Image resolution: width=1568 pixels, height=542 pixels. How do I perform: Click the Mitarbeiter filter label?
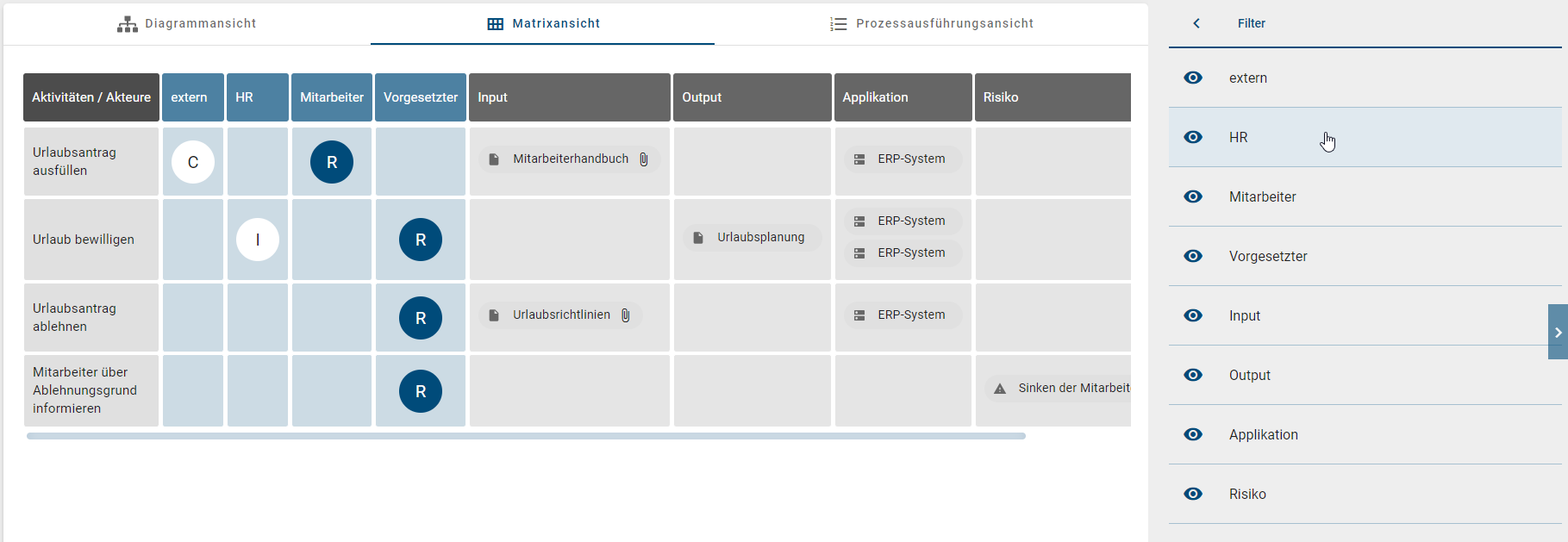(1262, 196)
